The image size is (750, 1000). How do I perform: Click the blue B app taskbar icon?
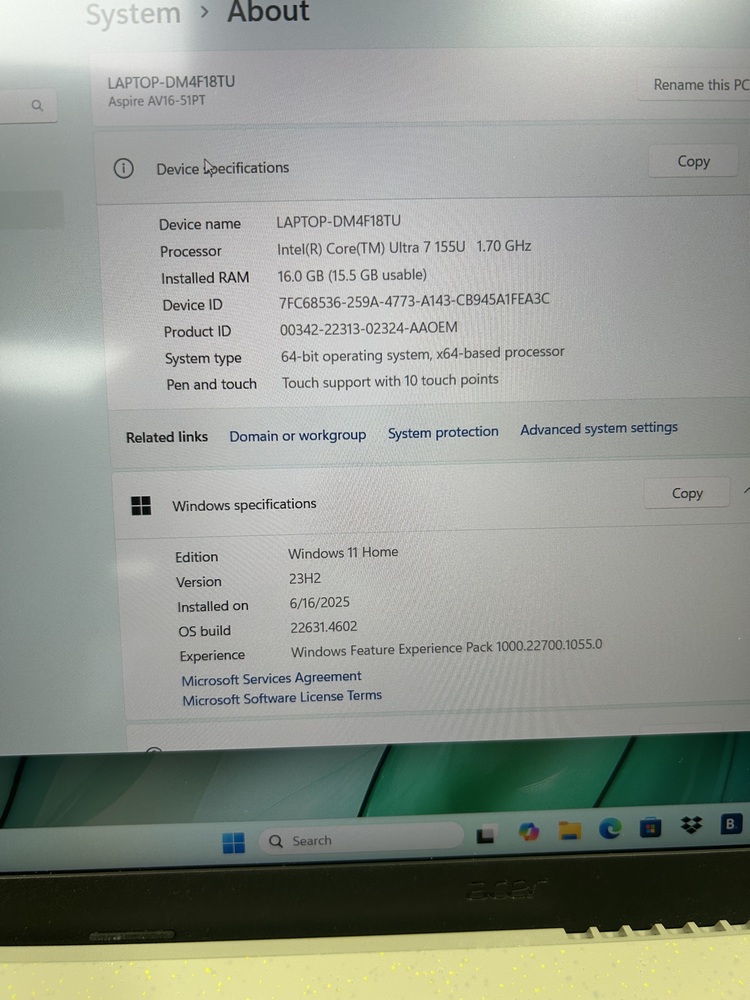pyautogui.click(x=730, y=824)
